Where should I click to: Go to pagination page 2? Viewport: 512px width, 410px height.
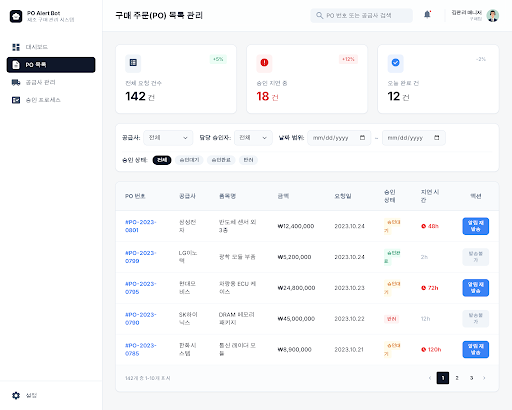click(x=457, y=378)
